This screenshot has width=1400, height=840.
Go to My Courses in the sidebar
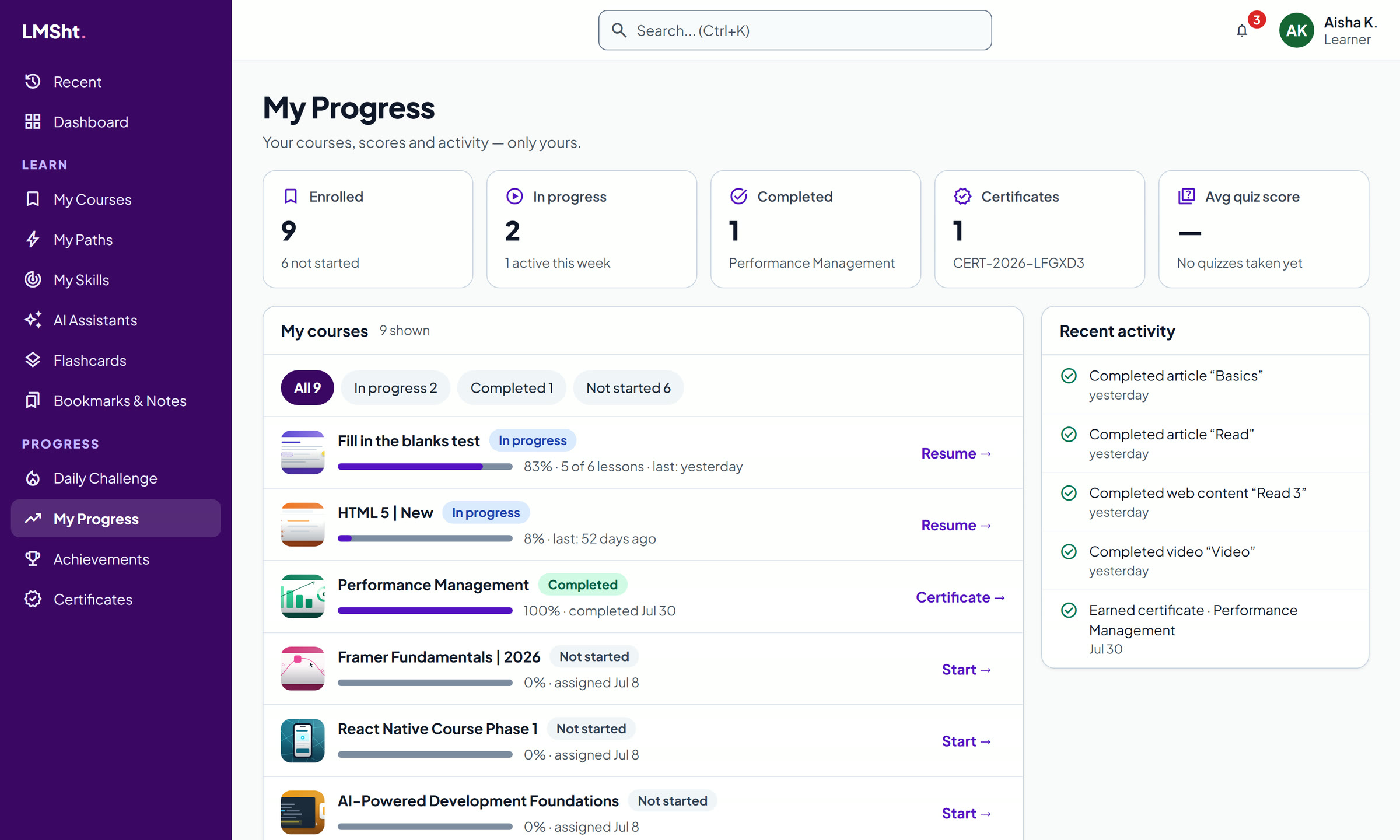pyautogui.click(x=116, y=199)
